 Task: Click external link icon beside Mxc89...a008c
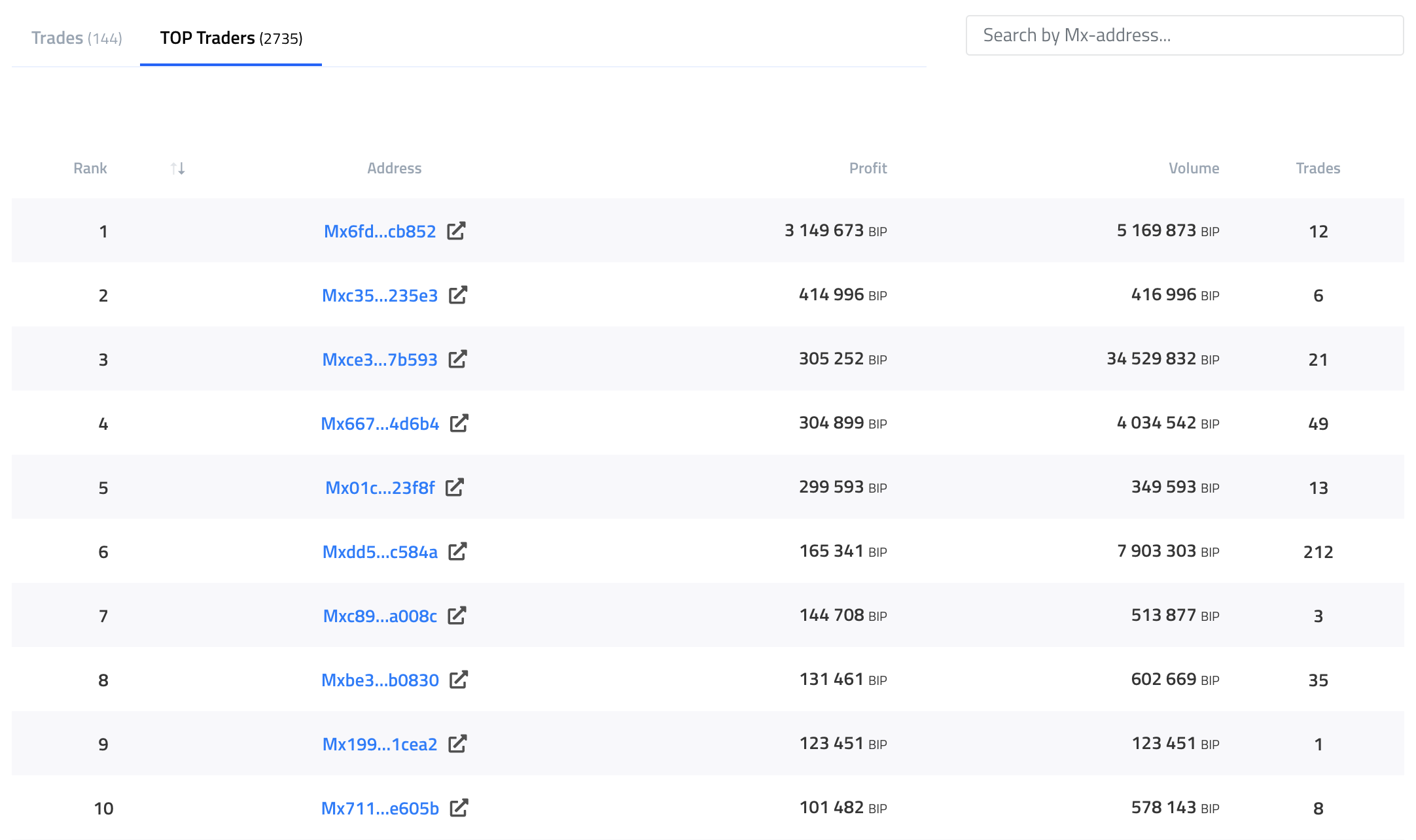(x=457, y=616)
